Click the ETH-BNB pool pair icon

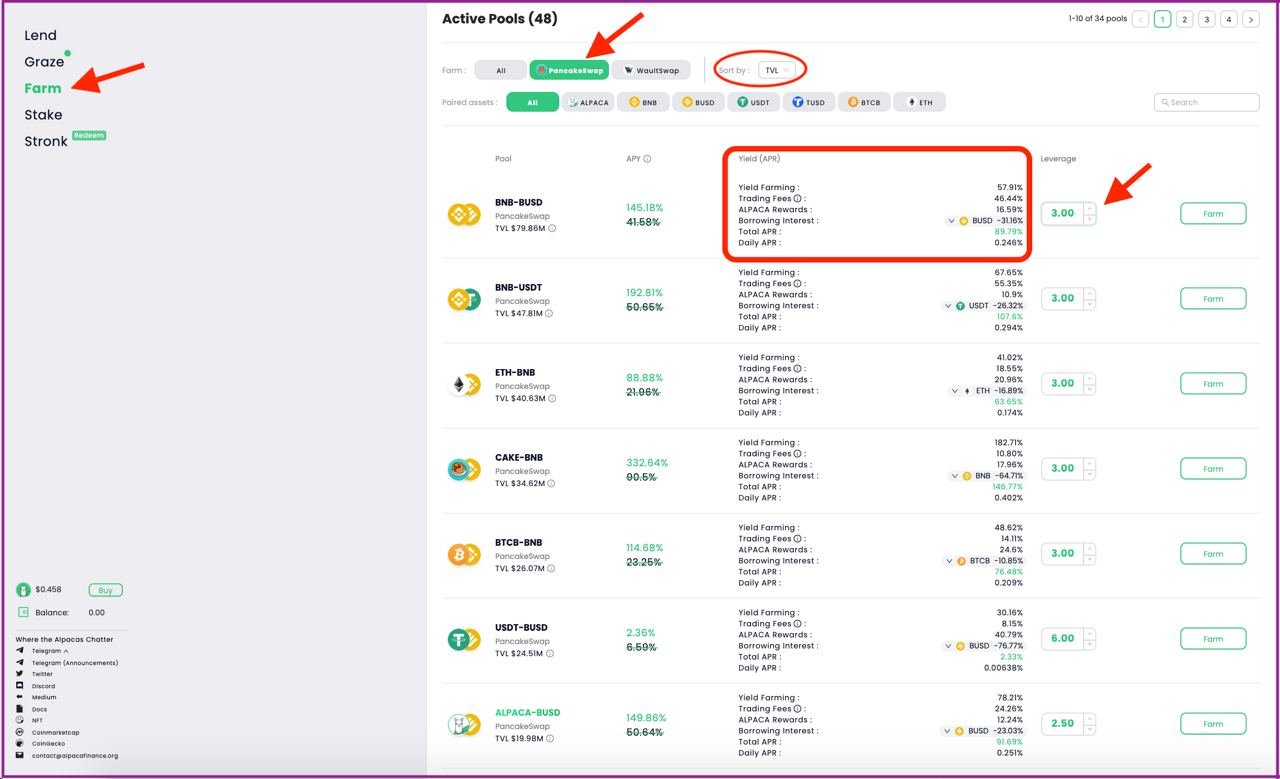coord(463,384)
